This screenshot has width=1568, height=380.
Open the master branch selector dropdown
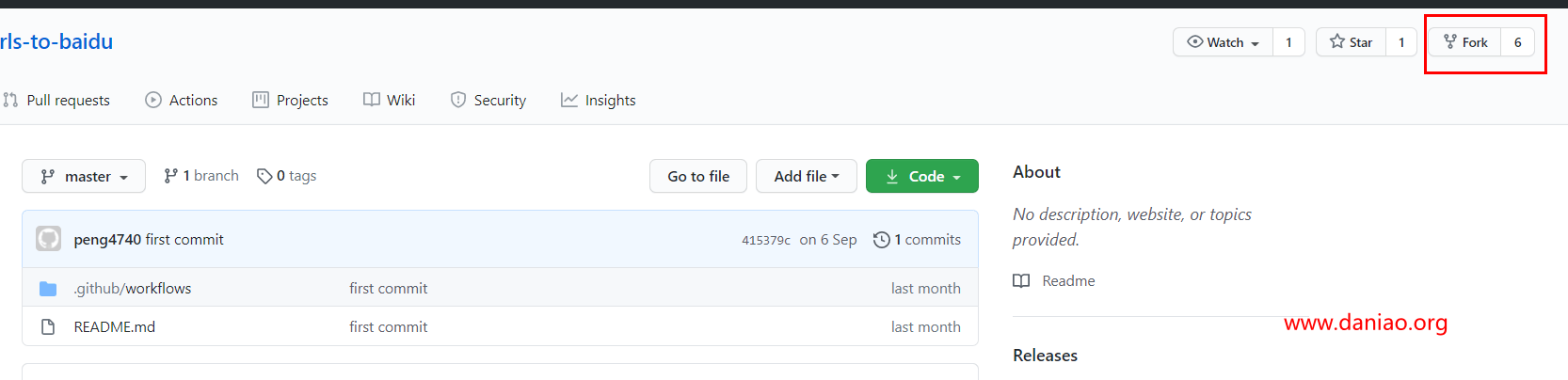click(x=84, y=176)
